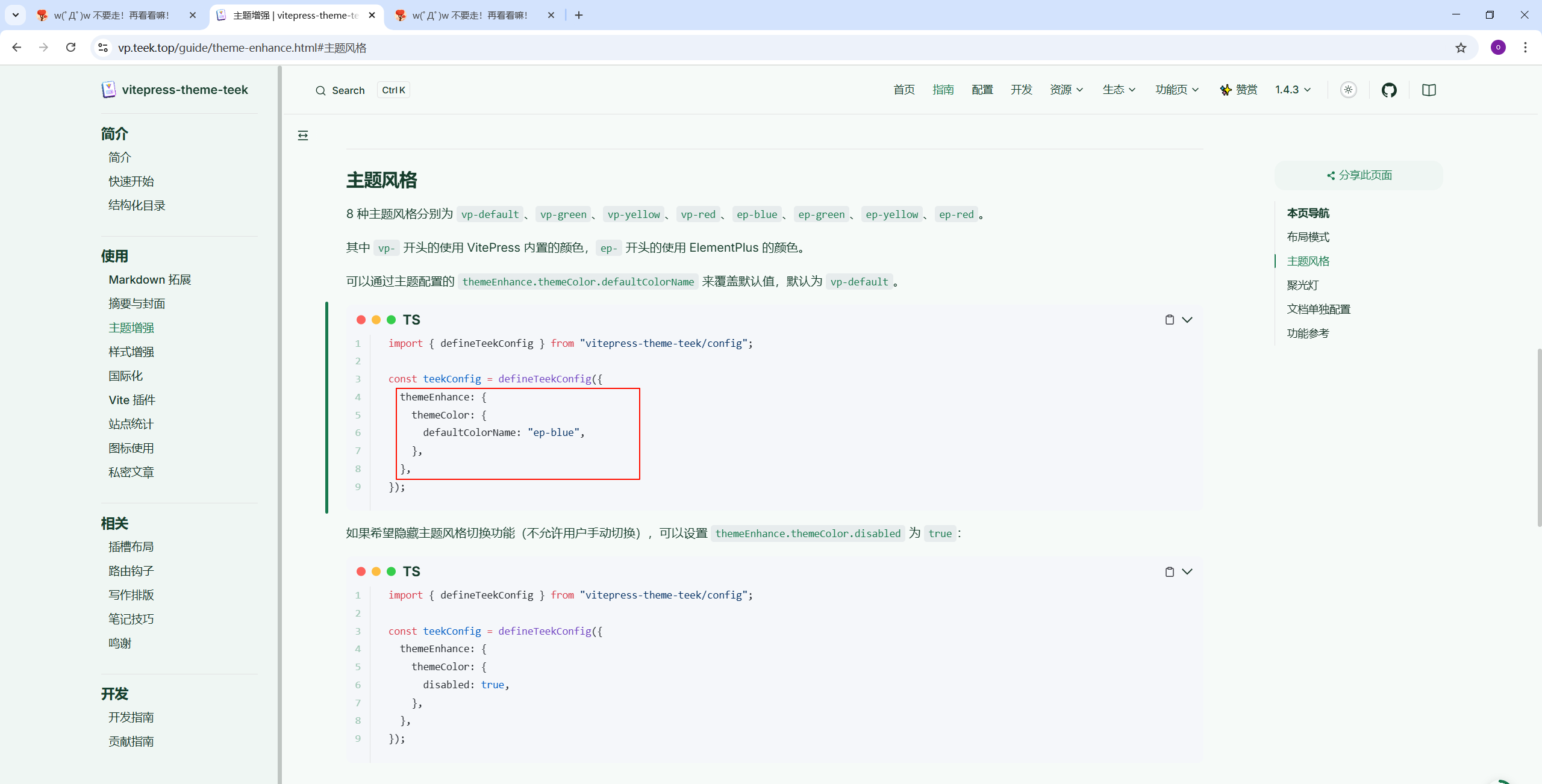Open 贡献指南 in sidebar

click(x=131, y=742)
